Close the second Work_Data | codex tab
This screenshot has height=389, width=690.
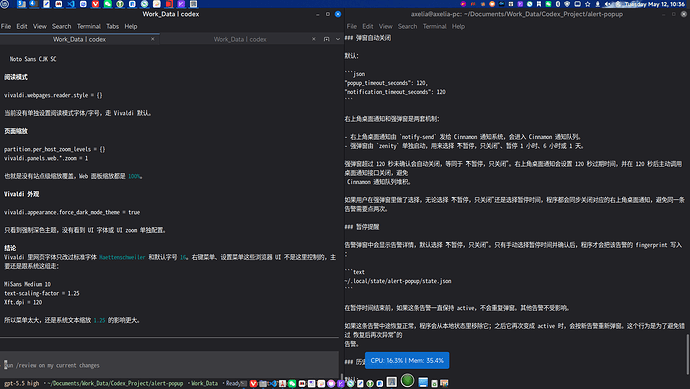coord(314,39)
